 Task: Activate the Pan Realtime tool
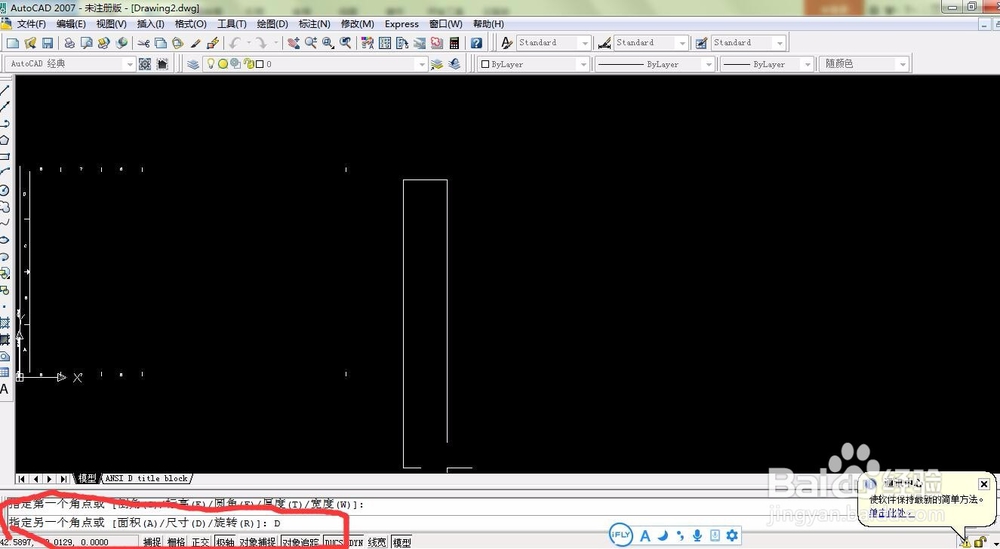point(293,43)
